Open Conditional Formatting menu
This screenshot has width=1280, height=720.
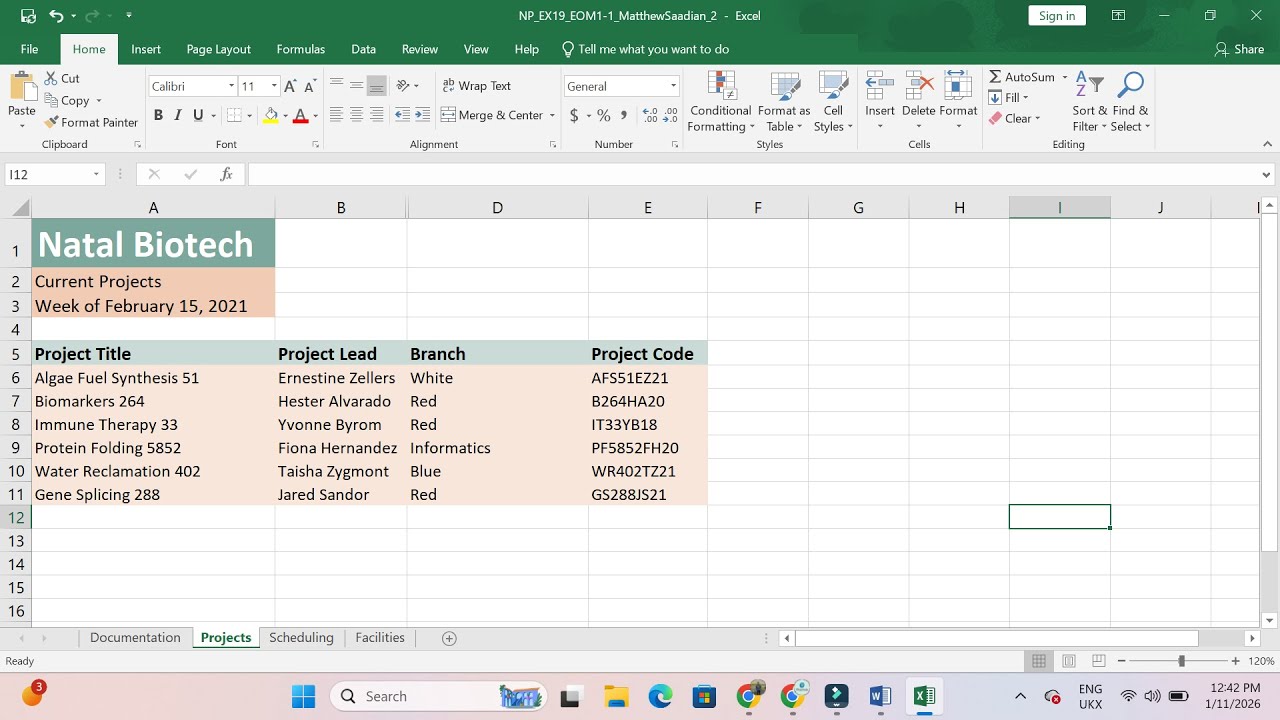721,102
